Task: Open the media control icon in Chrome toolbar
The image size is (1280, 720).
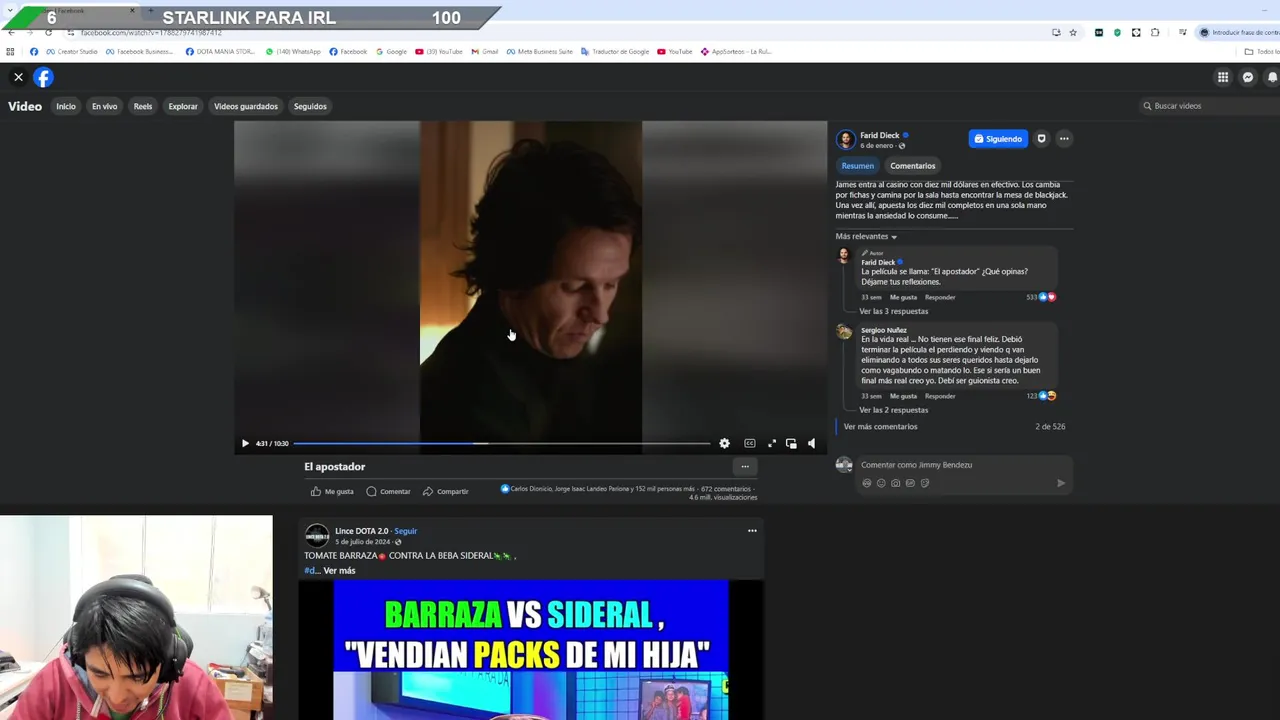Action: [x=1184, y=33]
